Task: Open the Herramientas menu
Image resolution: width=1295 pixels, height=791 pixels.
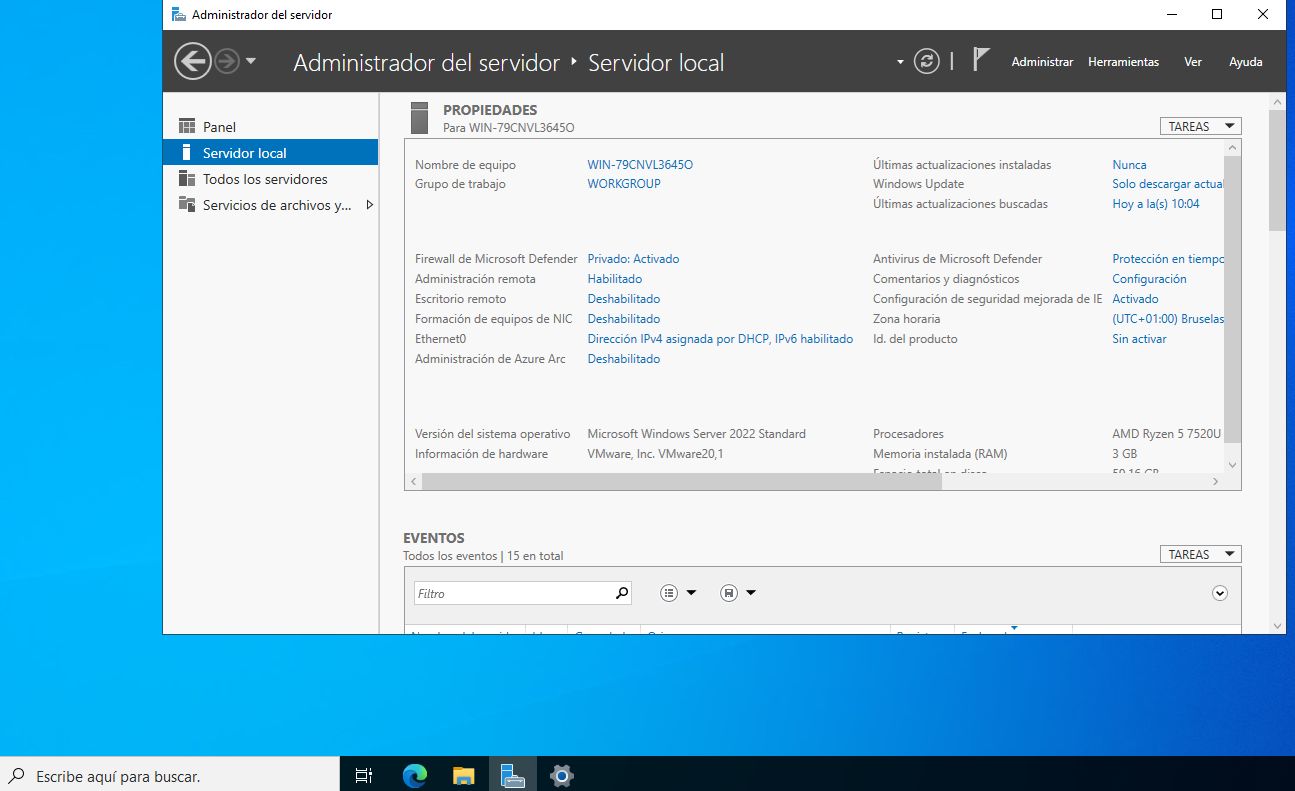Action: coord(1123,62)
